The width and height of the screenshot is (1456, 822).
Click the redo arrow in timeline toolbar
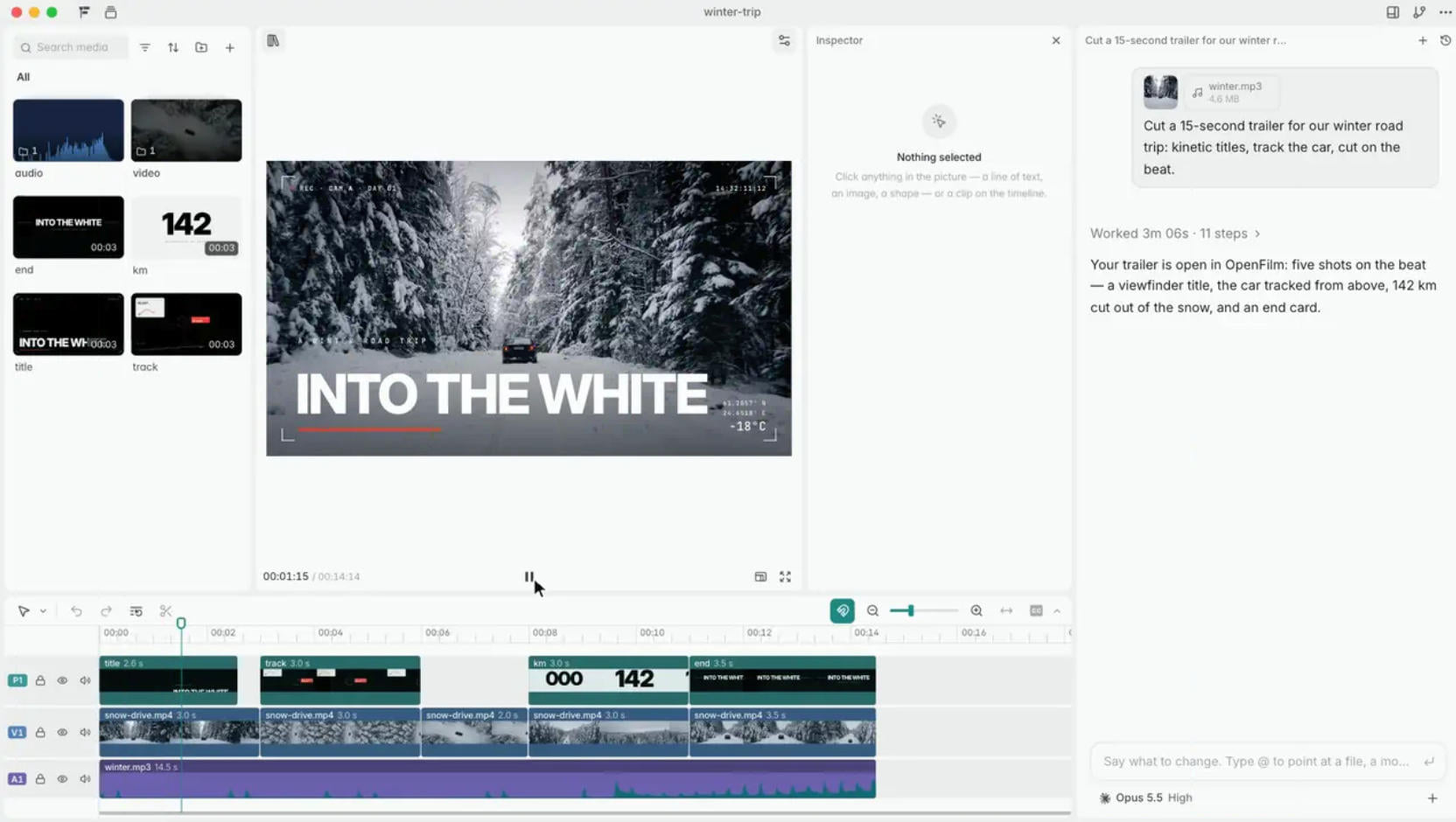[106, 611]
